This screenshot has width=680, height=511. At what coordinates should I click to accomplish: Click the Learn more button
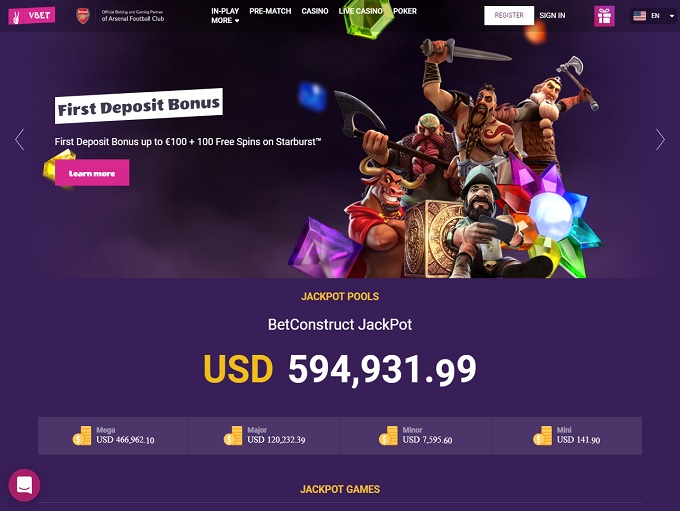[x=92, y=173]
